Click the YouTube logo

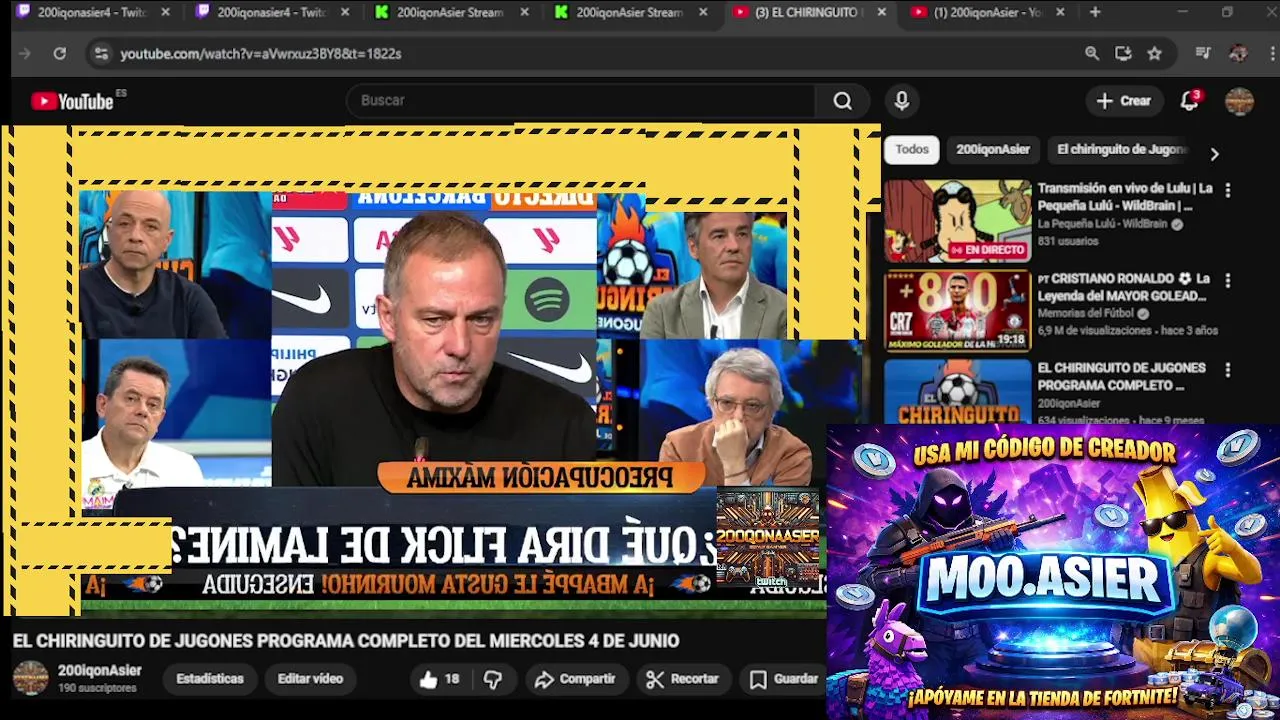72,101
